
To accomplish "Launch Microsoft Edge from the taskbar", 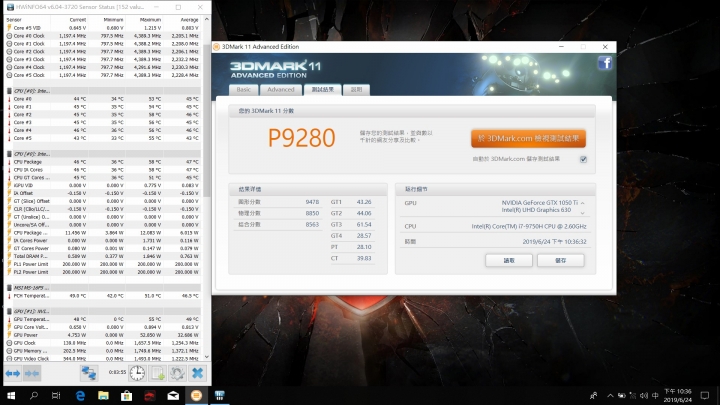I will tap(80, 396).
